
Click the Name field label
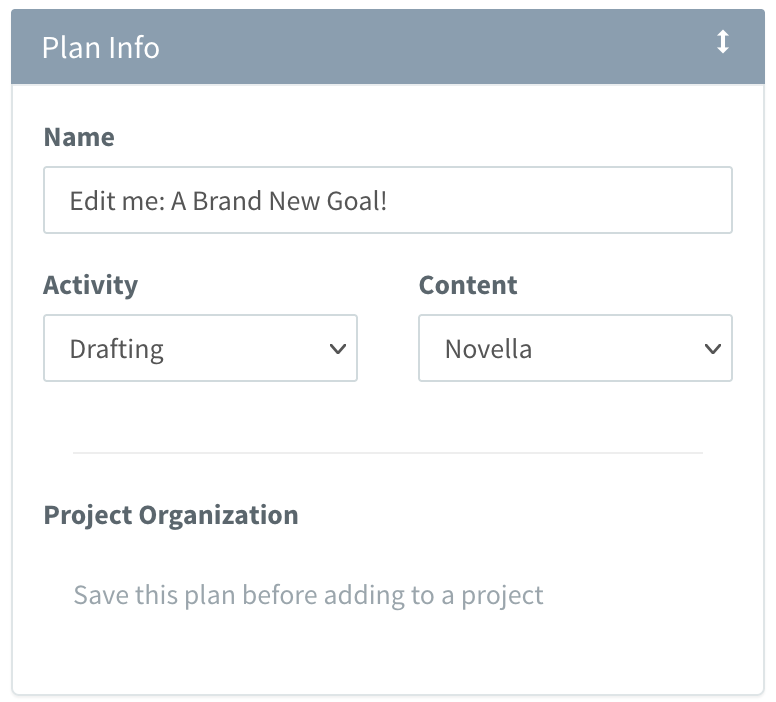[x=79, y=137]
